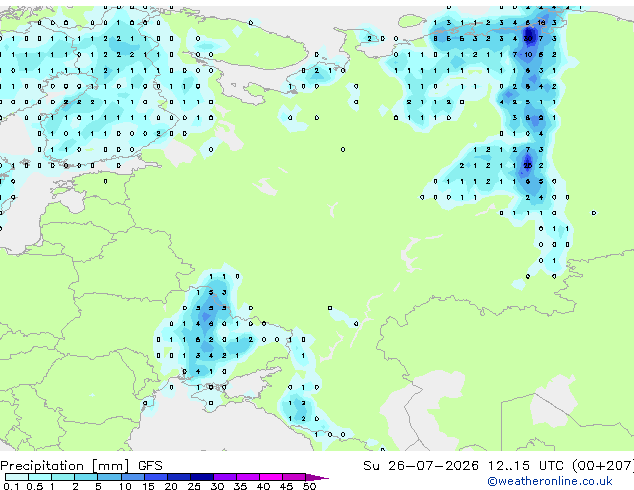Select the 25–30 mm navy legend swatch
The width and height of the screenshot is (634, 490).
coord(202,477)
